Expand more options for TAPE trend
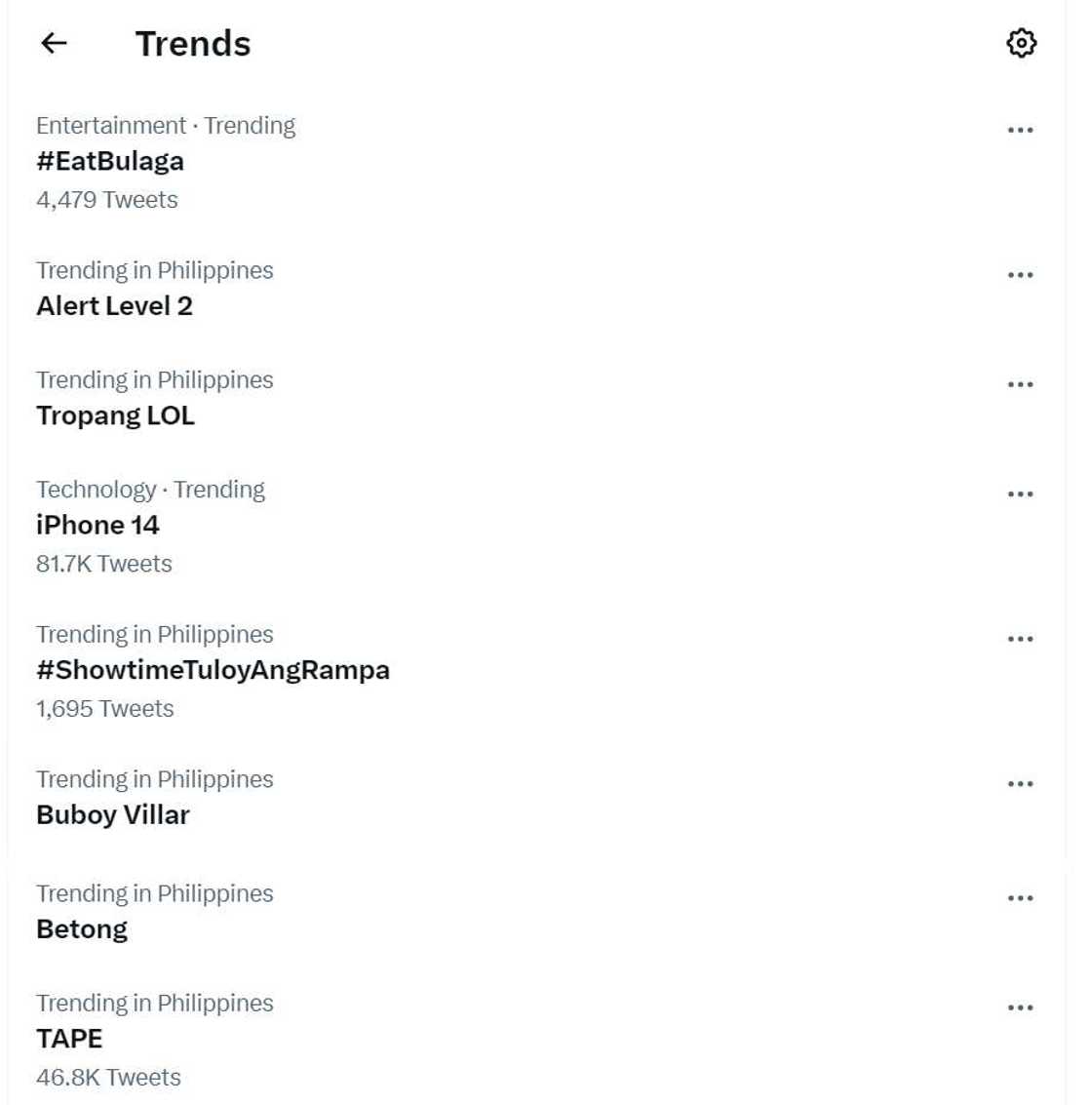The height and width of the screenshot is (1105, 1092). pyautogui.click(x=1020, y=1007)
